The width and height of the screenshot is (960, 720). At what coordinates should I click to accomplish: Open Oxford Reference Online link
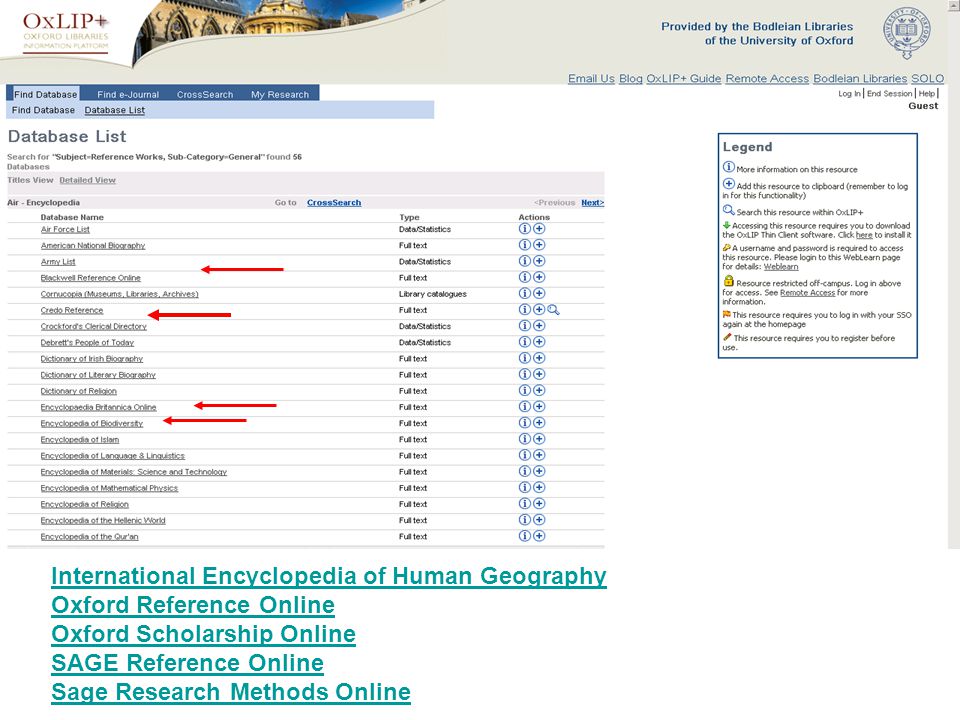pos(193,606)
